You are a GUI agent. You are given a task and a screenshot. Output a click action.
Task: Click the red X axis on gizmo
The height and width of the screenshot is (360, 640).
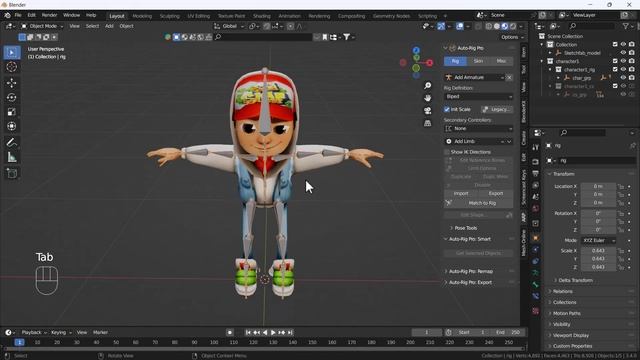coord(429,62)
